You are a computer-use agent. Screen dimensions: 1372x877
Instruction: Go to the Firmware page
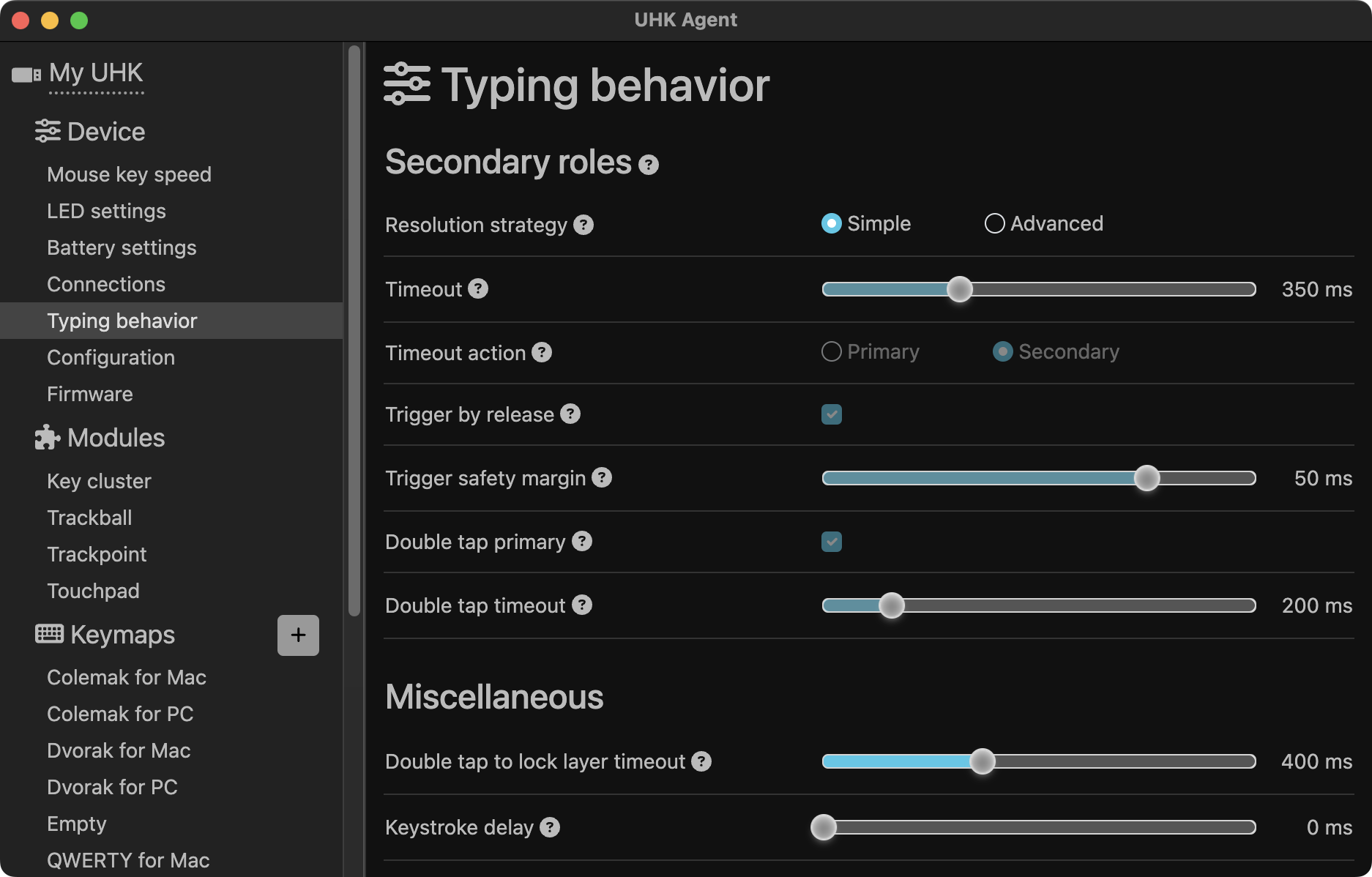click(x=90, y=394)
